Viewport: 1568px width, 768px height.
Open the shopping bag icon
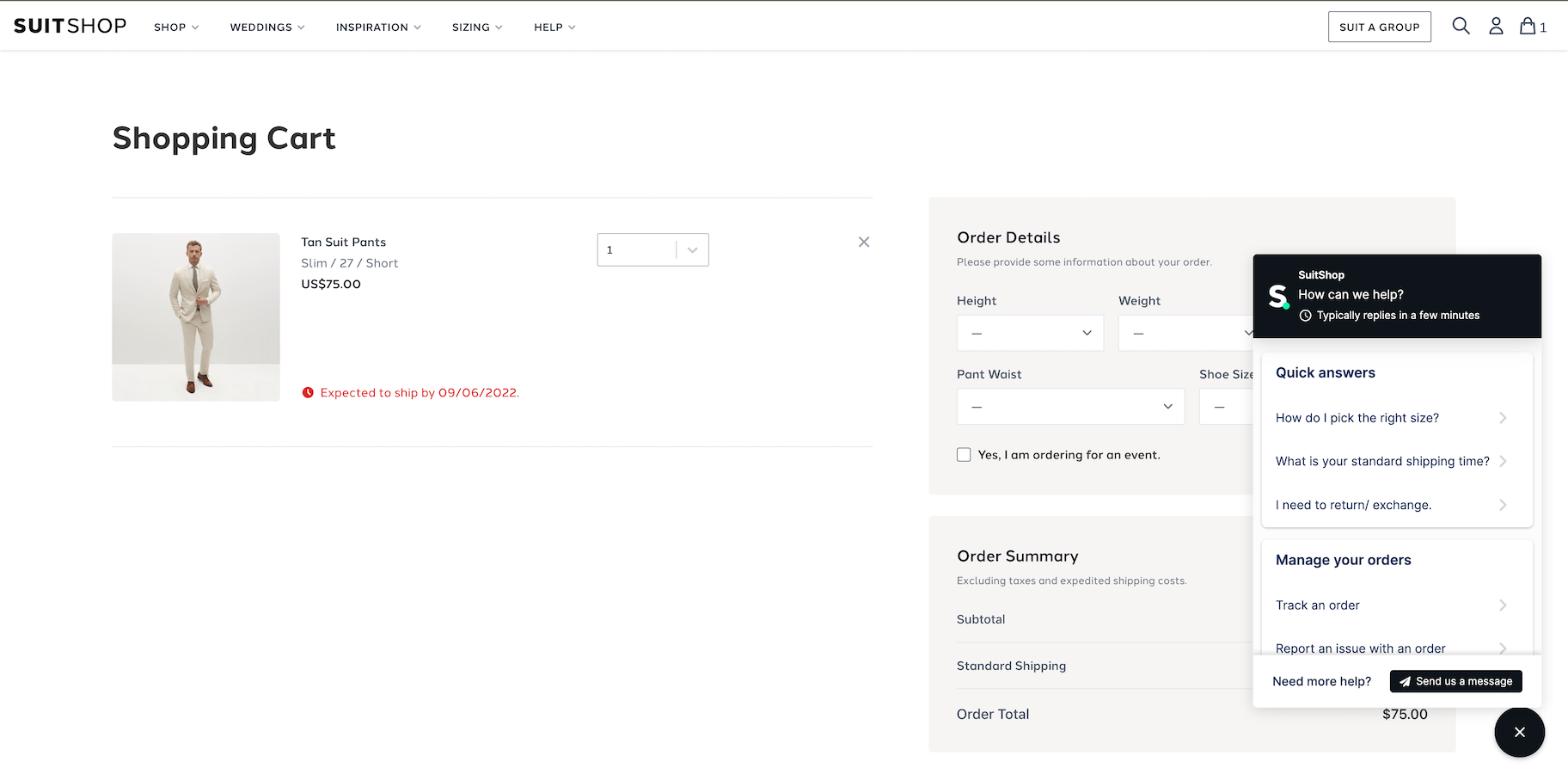pyautogui.click(x=1528, y=26)
